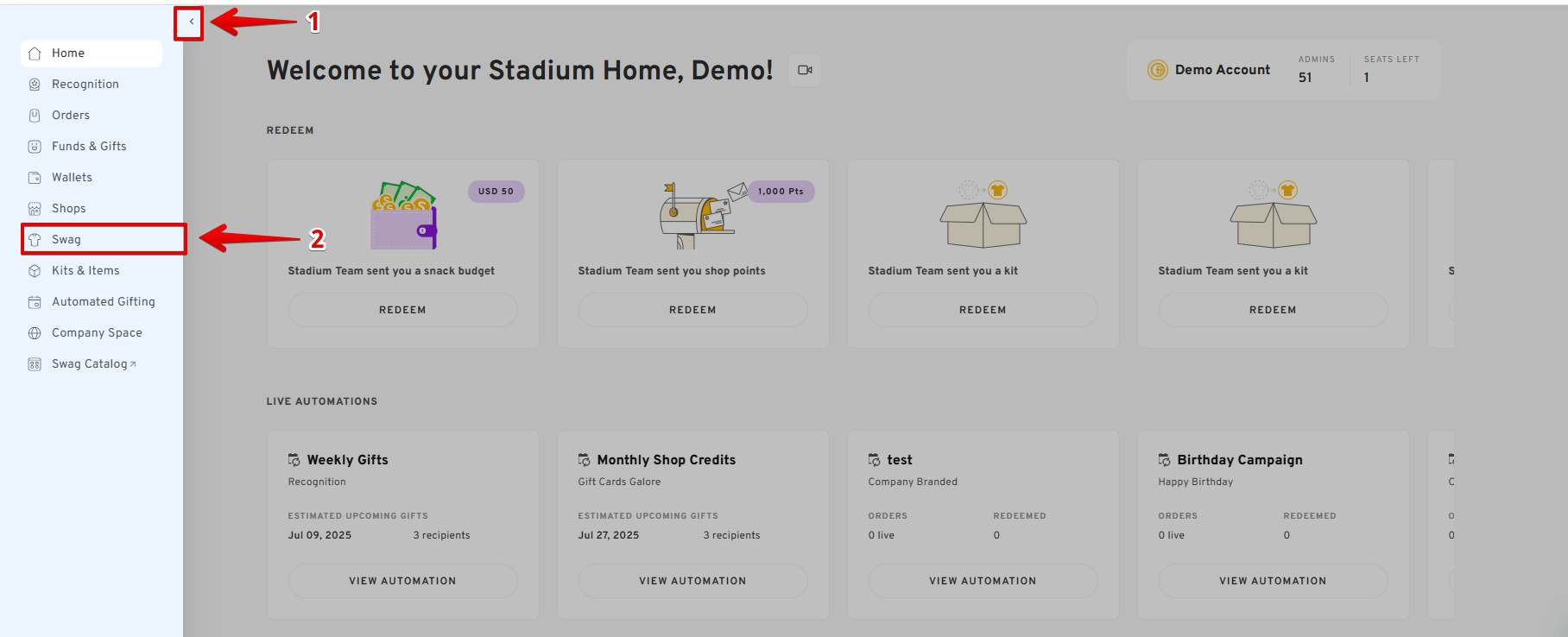Collapse the sidebar with the chevron arrow
Image resolution: width=1568 pixels, height=637 pixels.
pos(191,22)
